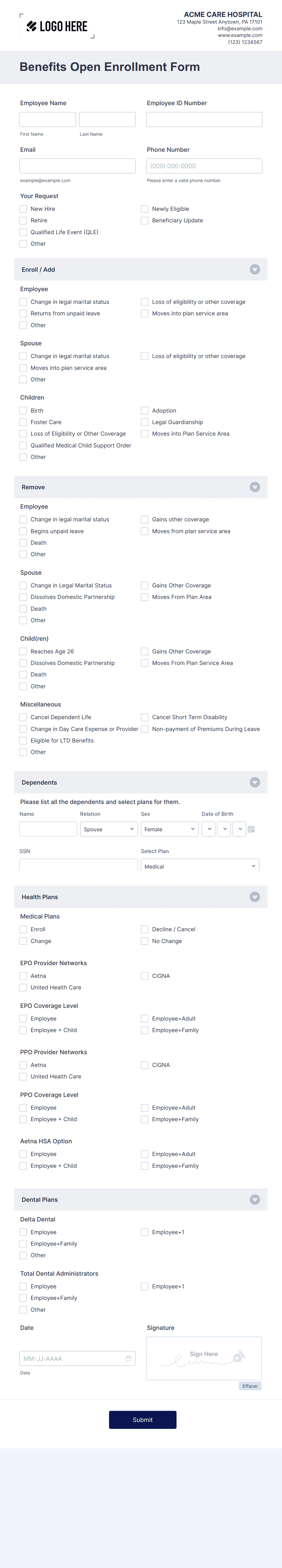Check the New Hire request option
This screenshot has height=1568, width=282.
coord(23,209)
